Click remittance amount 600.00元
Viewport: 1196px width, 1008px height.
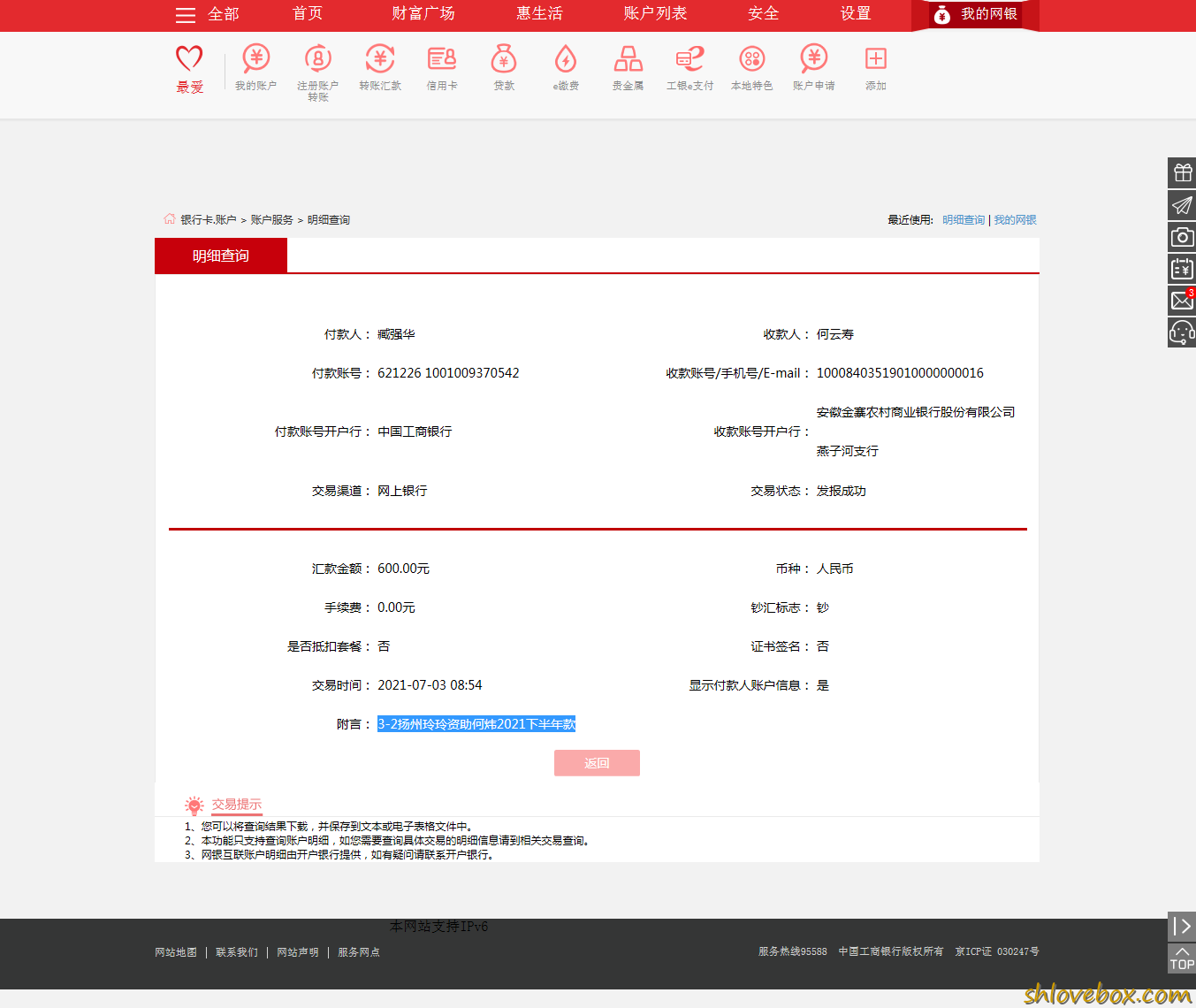pos(403,569)
